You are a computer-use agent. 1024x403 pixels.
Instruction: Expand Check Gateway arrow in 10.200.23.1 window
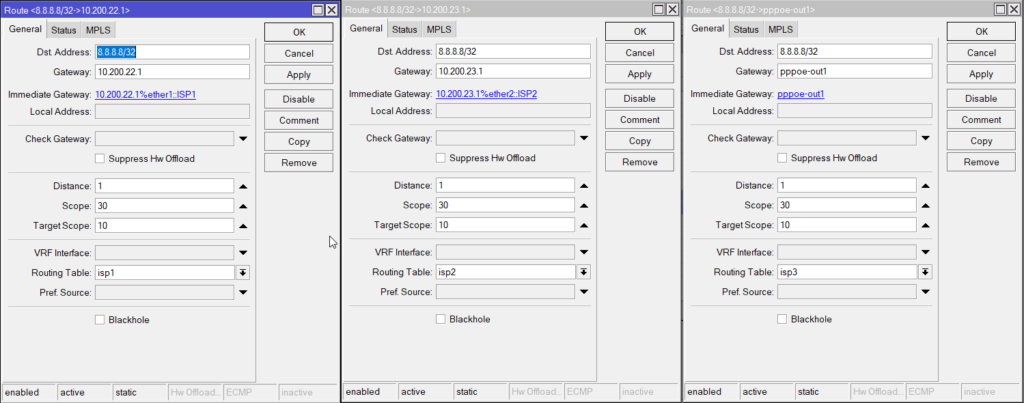point(584,138)
